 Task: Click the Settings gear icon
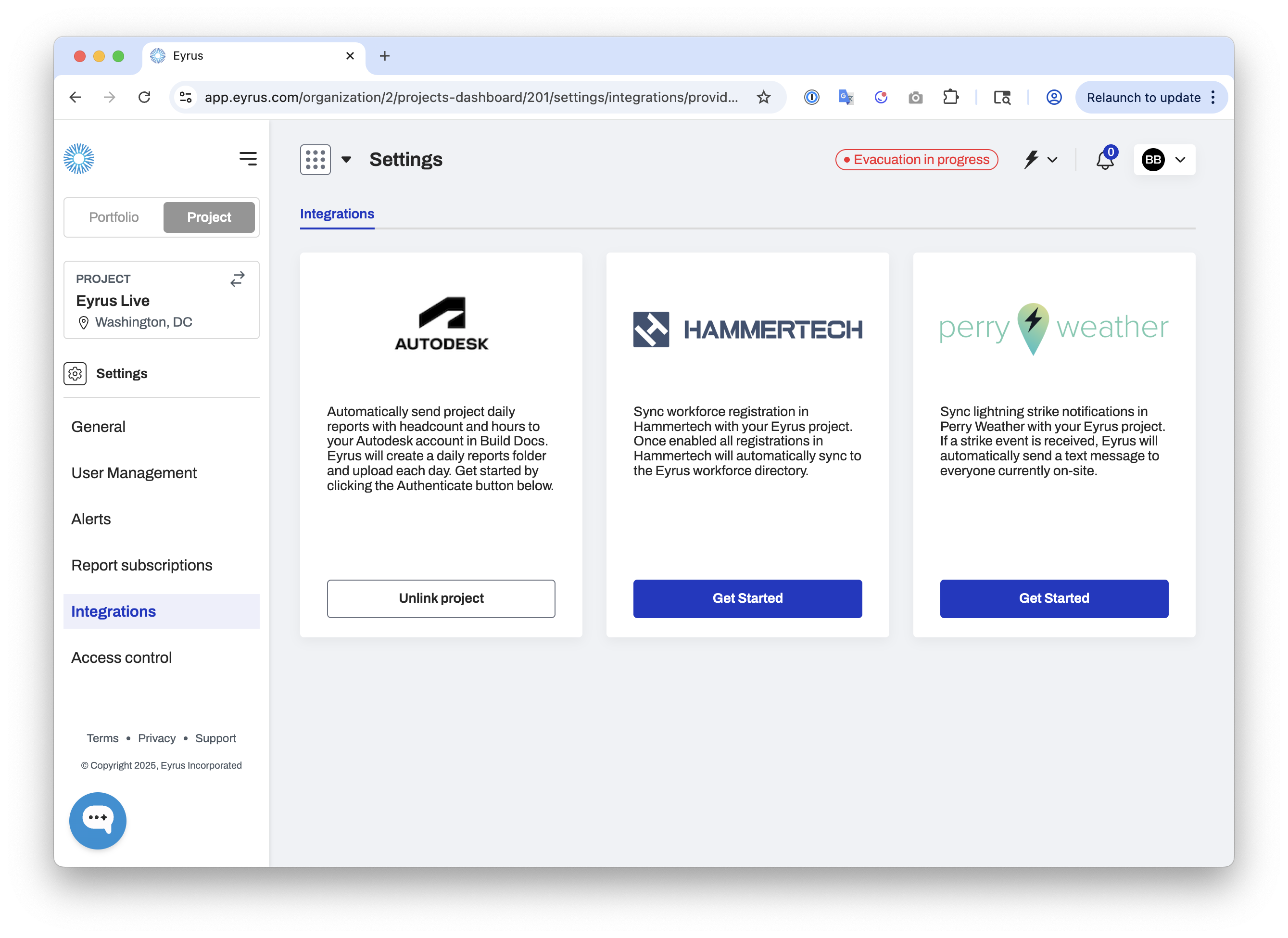click(x=75, y=373)
